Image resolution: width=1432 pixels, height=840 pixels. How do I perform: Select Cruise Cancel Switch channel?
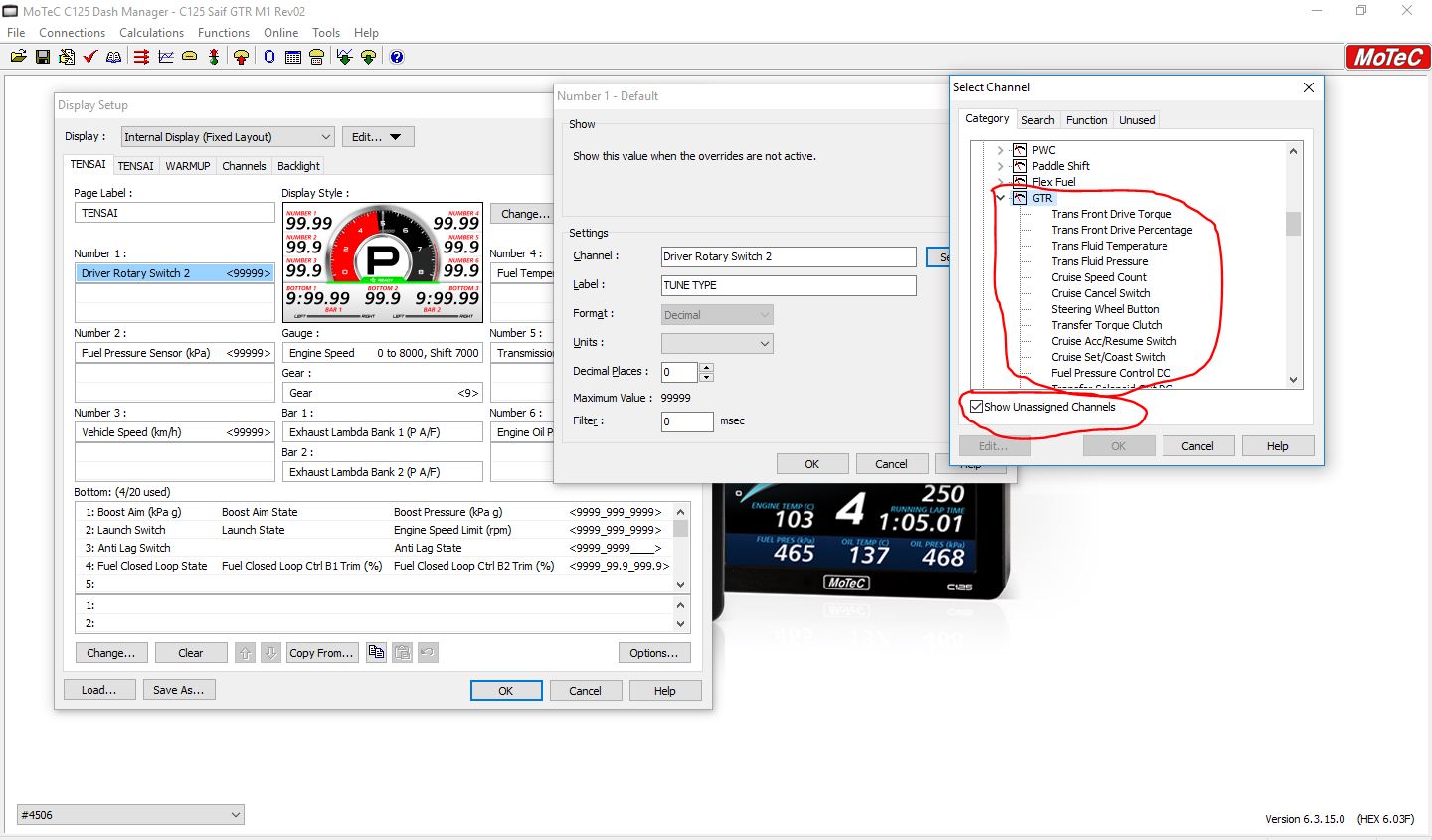click(x=1101, y=293)
